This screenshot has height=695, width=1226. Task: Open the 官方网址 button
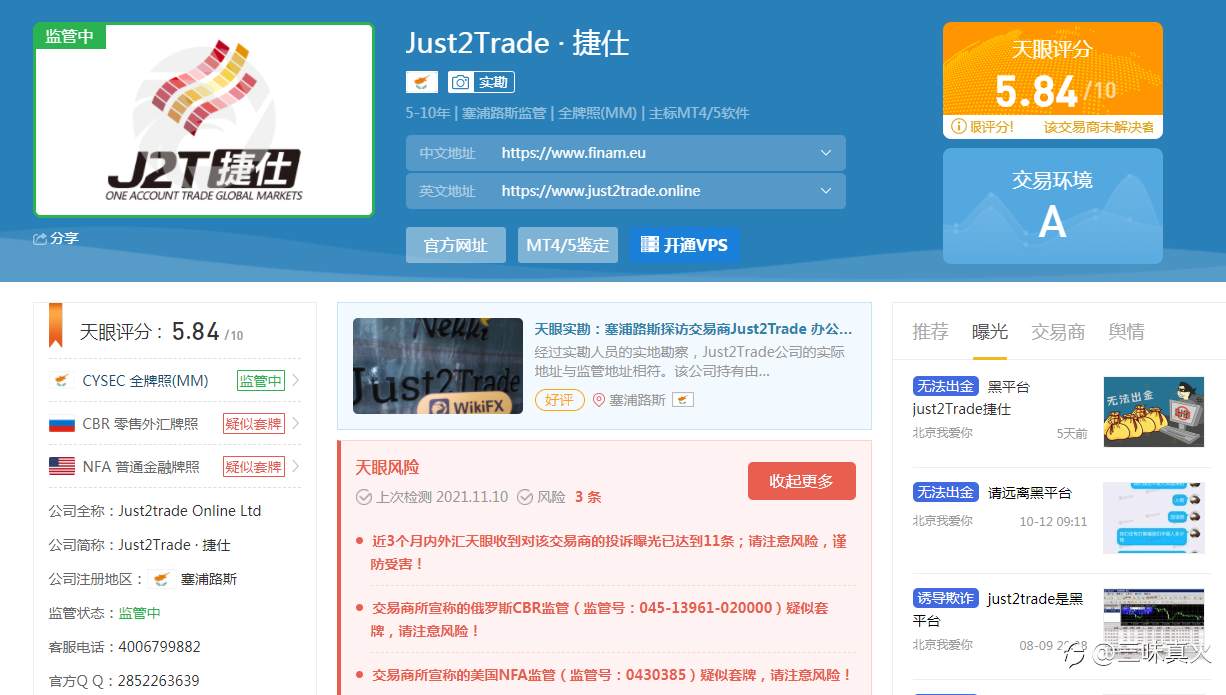pyautogui.click(x=456, y=245)
